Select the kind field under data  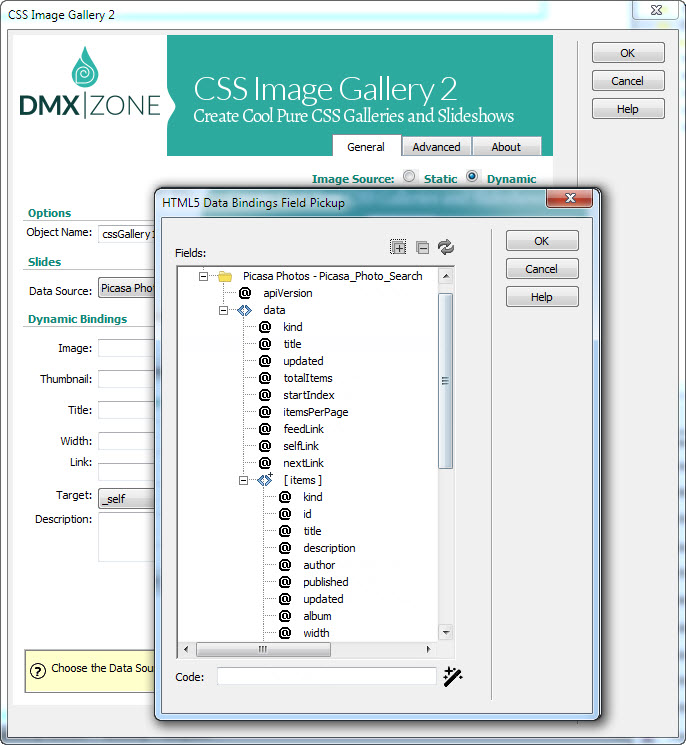[x=293, y=327]
